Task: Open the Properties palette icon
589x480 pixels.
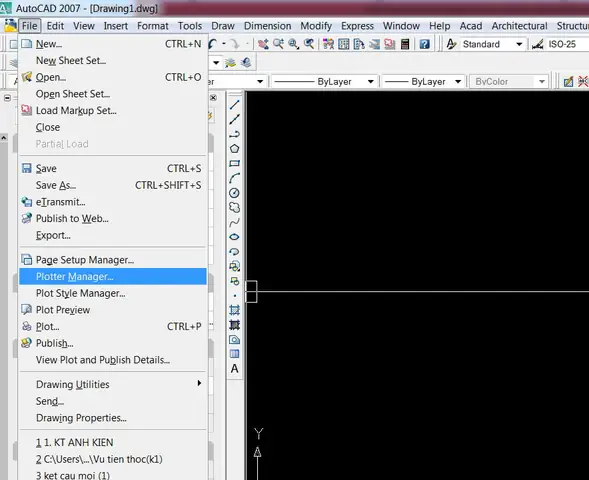Action: pos(328,44)
